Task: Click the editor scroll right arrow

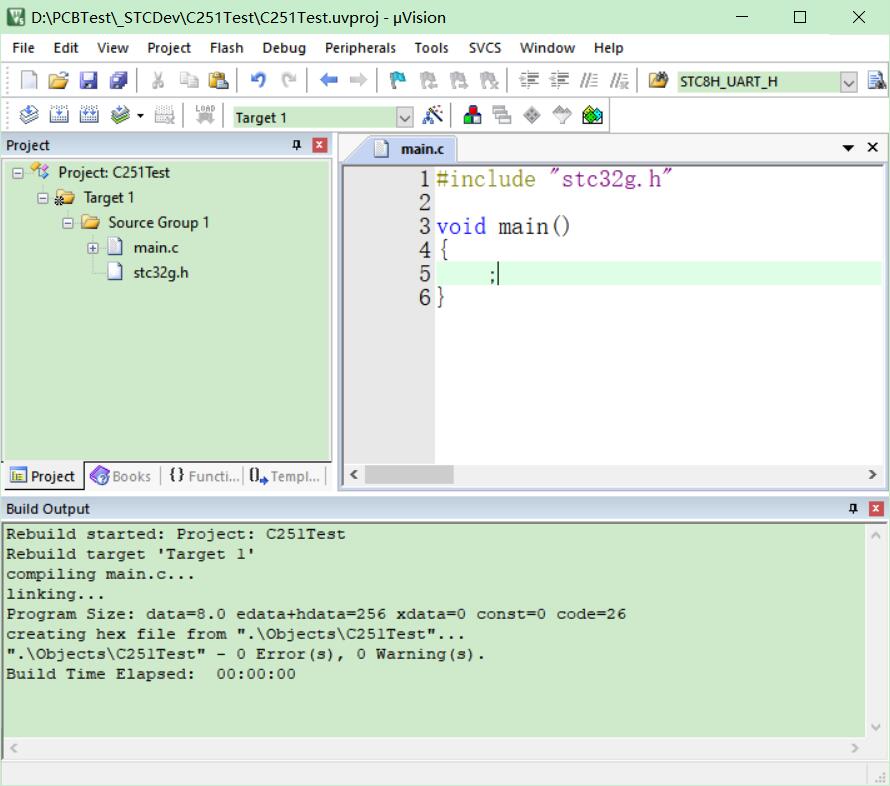Action: [x=872, y=474]
